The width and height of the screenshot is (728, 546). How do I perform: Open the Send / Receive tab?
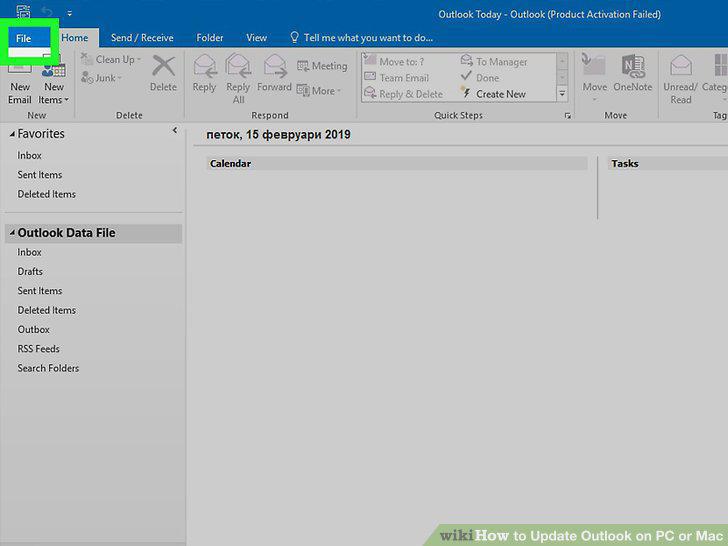pos(142,38)
